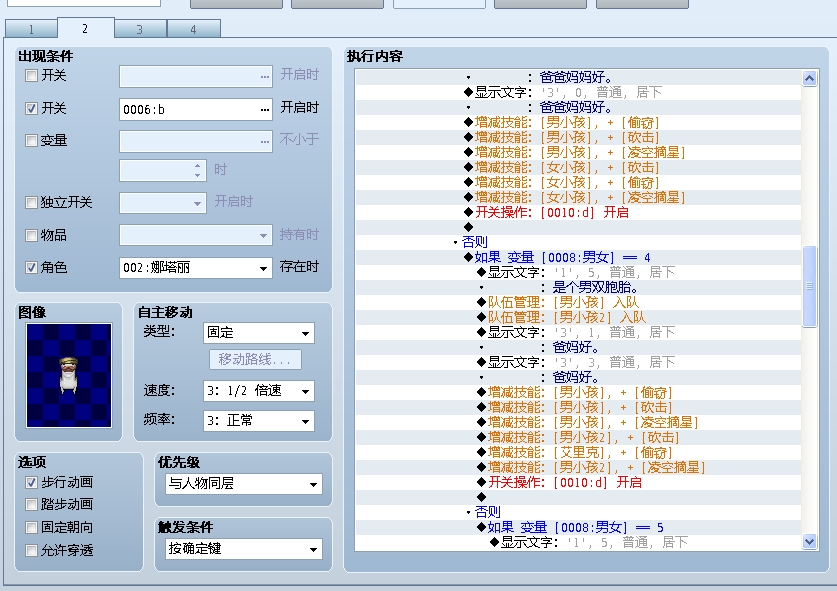Switch to event page tab 4
Viewport: 837px width, 591px height.
[x=194, y=29]
